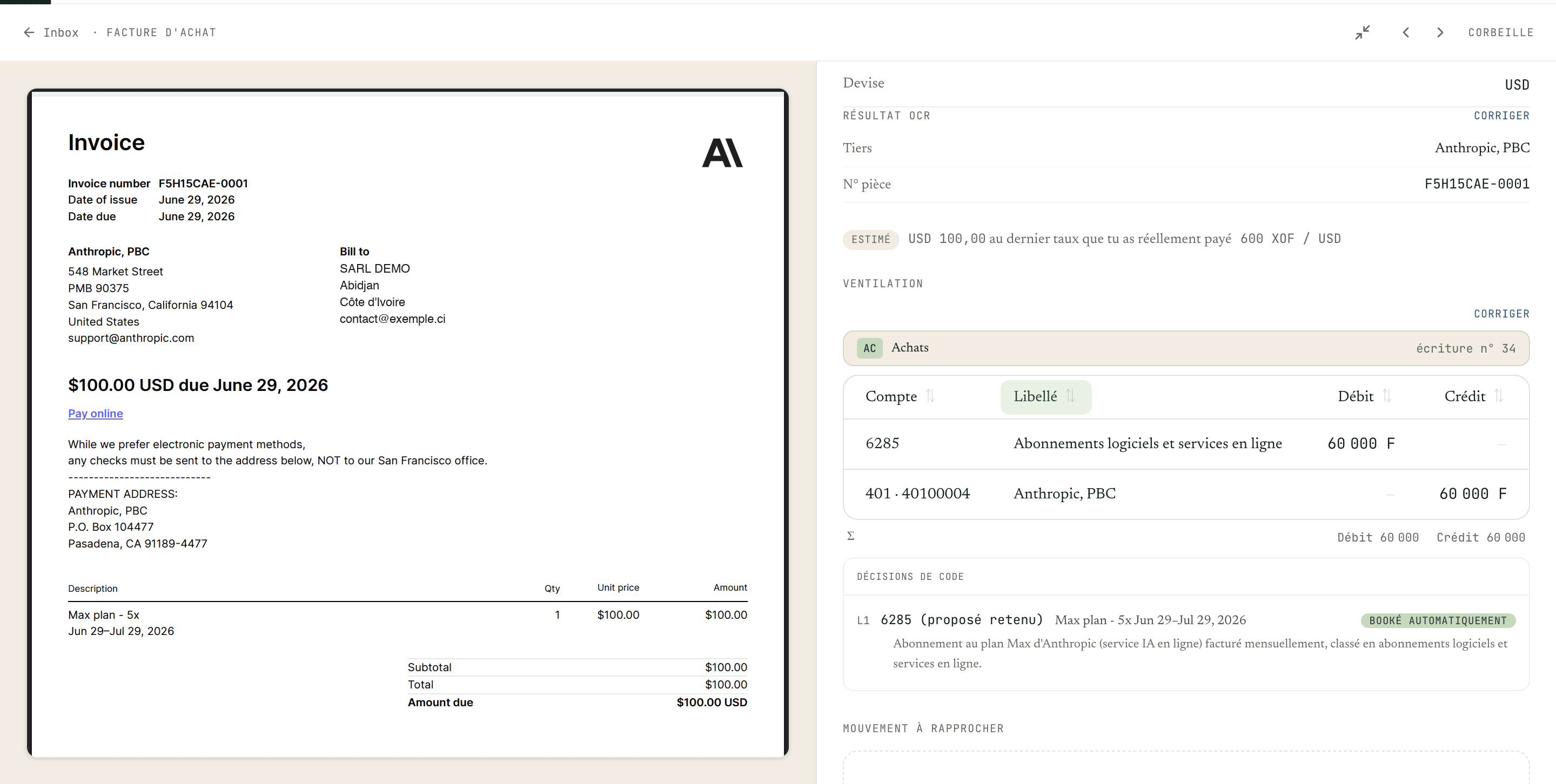The width and height of the screenshot is (1556, 784).
Task: Click the Tiers value Anthropic, PBC
Action: tap(1481, 148)
